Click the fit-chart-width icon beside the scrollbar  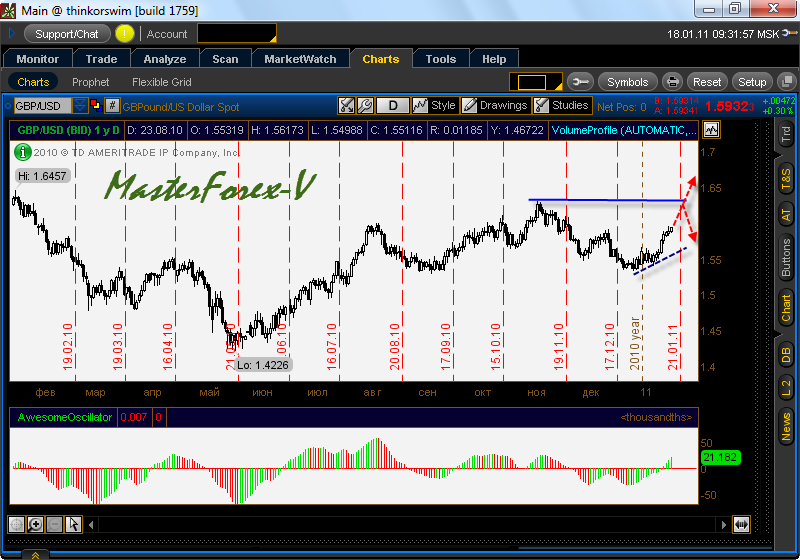tap(741, 524)
